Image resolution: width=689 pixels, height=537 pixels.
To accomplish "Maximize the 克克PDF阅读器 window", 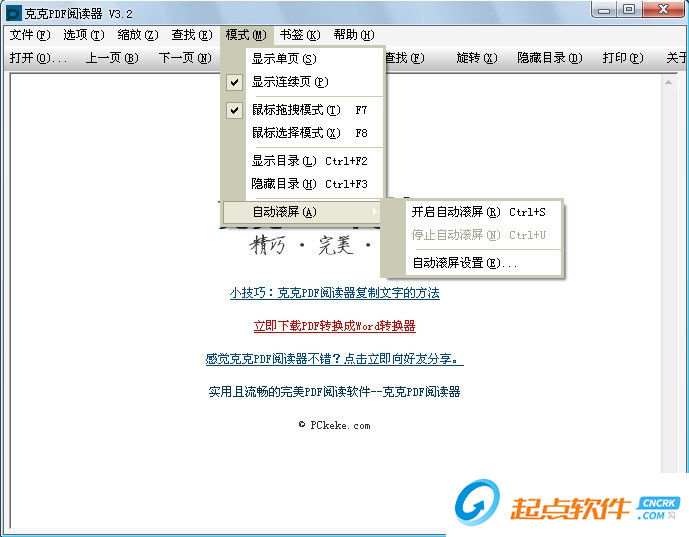I will click(629, 10).
